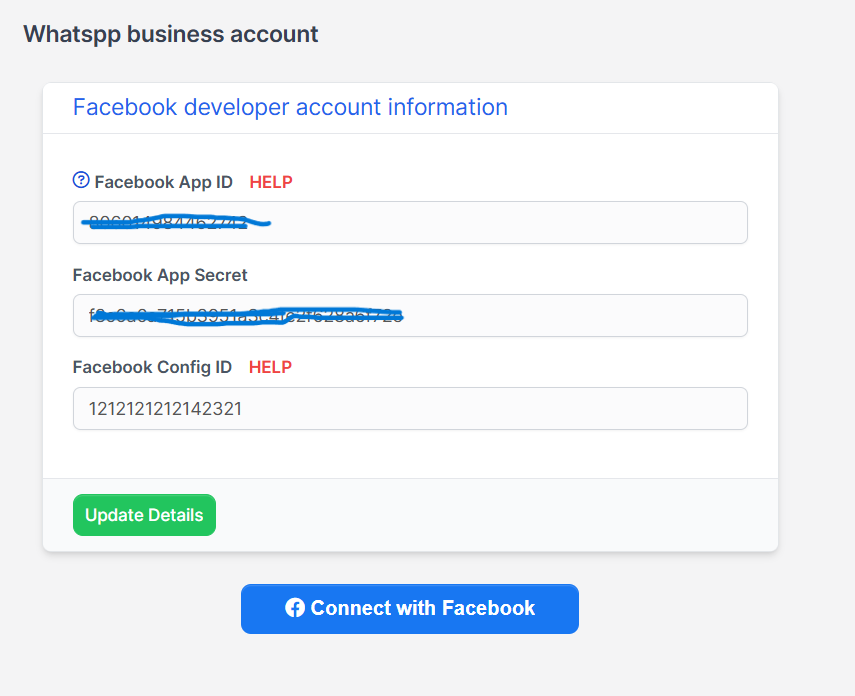Open HELP link next to Facebook App ID
Image resolution: width=855 pixels, height=696 pixels.
271,182
